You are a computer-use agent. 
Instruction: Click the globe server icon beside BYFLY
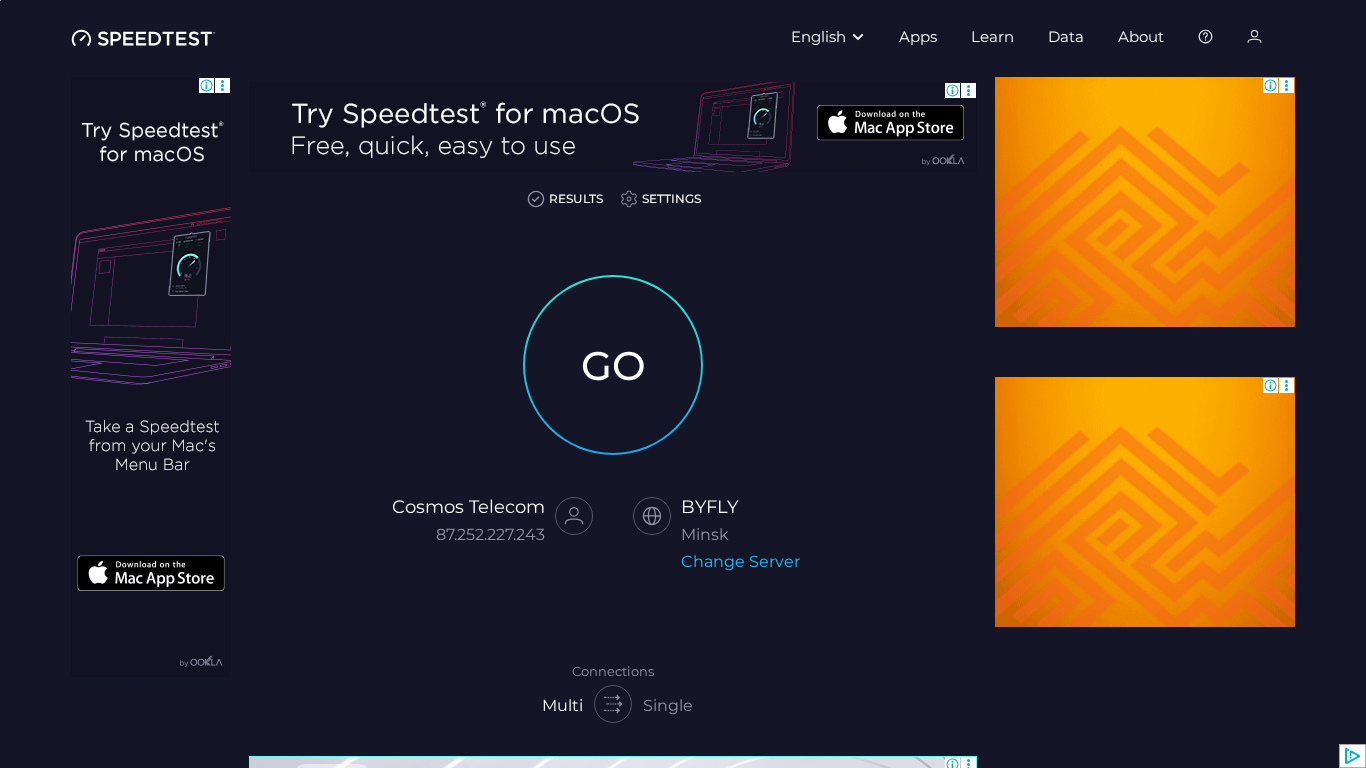coord(652,516)
